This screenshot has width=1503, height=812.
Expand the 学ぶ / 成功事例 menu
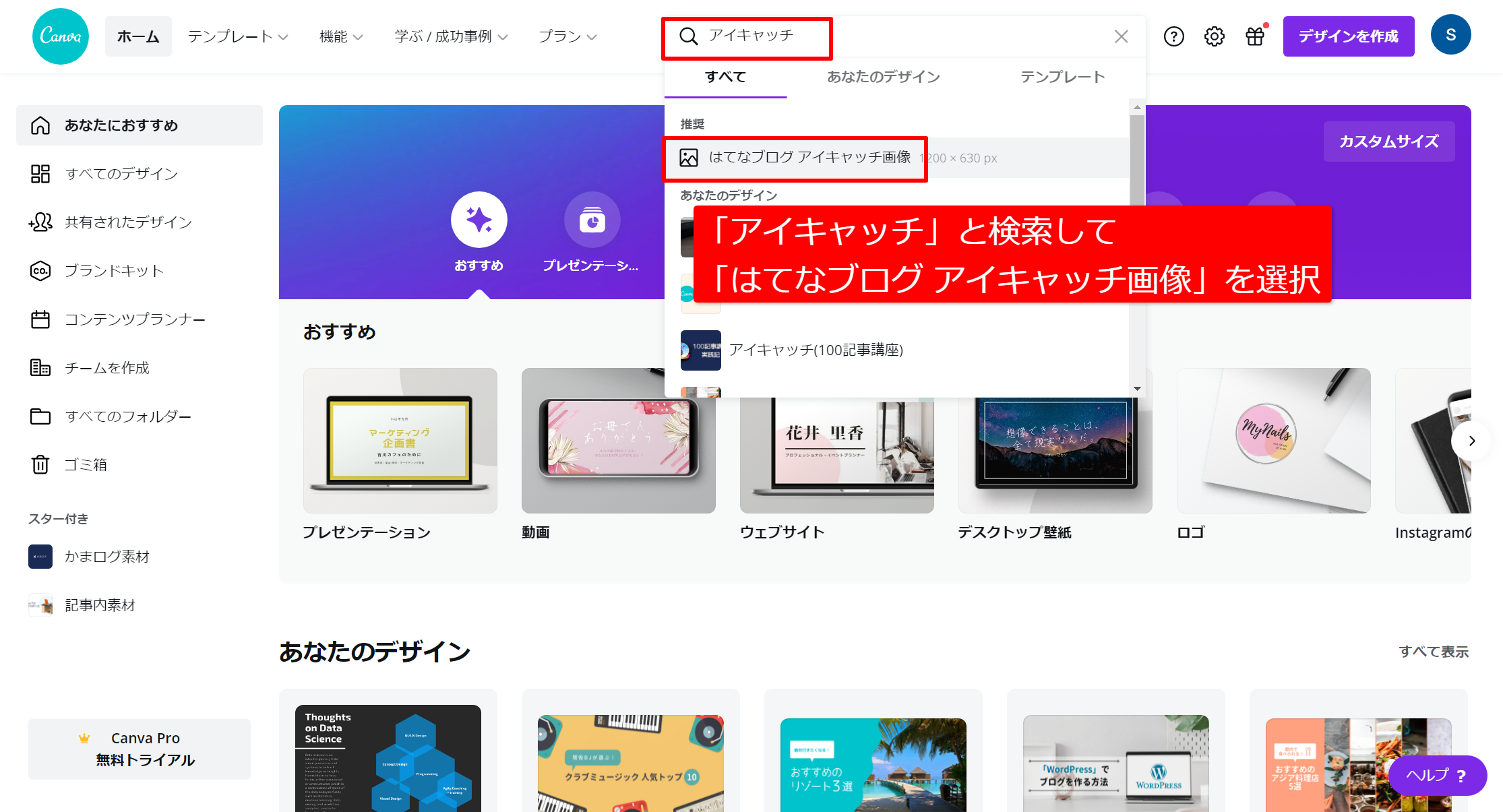[451, 36]
